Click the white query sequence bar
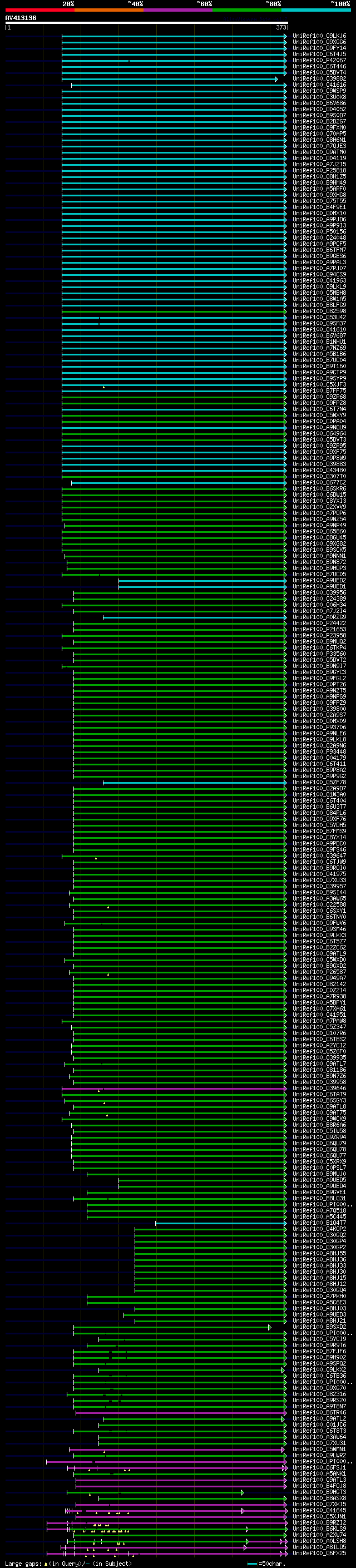 [146, 23]
